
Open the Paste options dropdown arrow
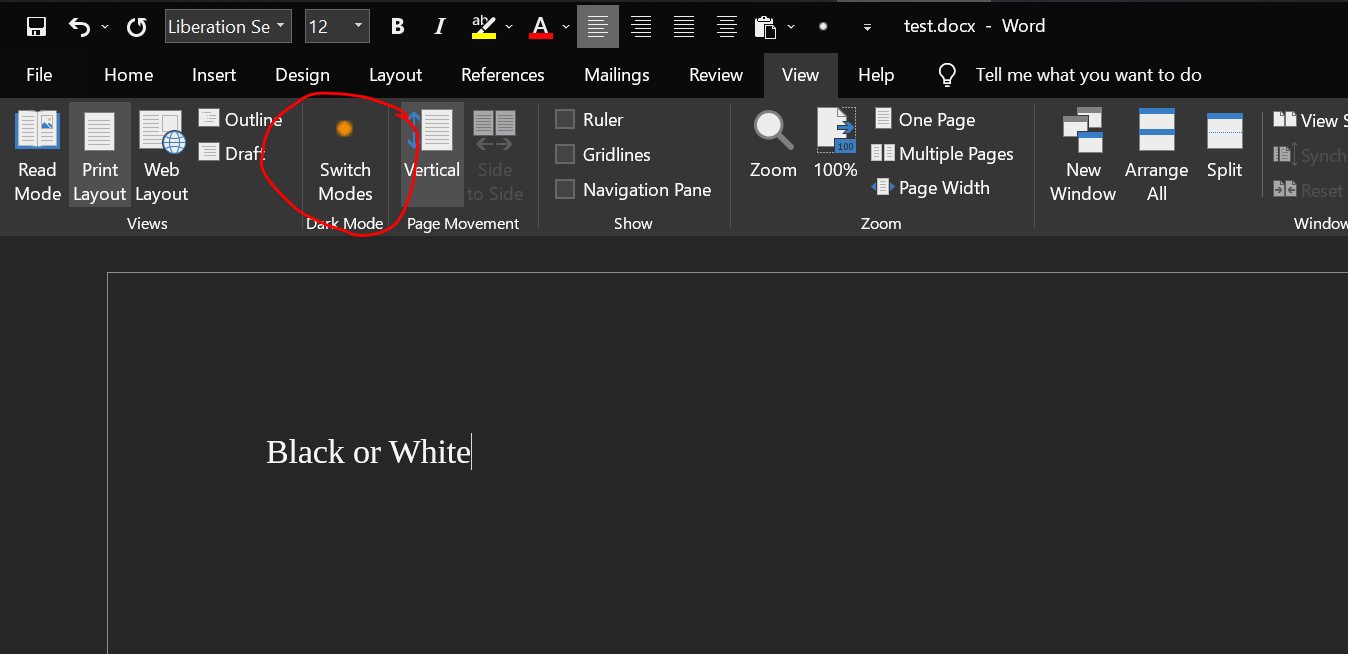click(x=791, y=27)
